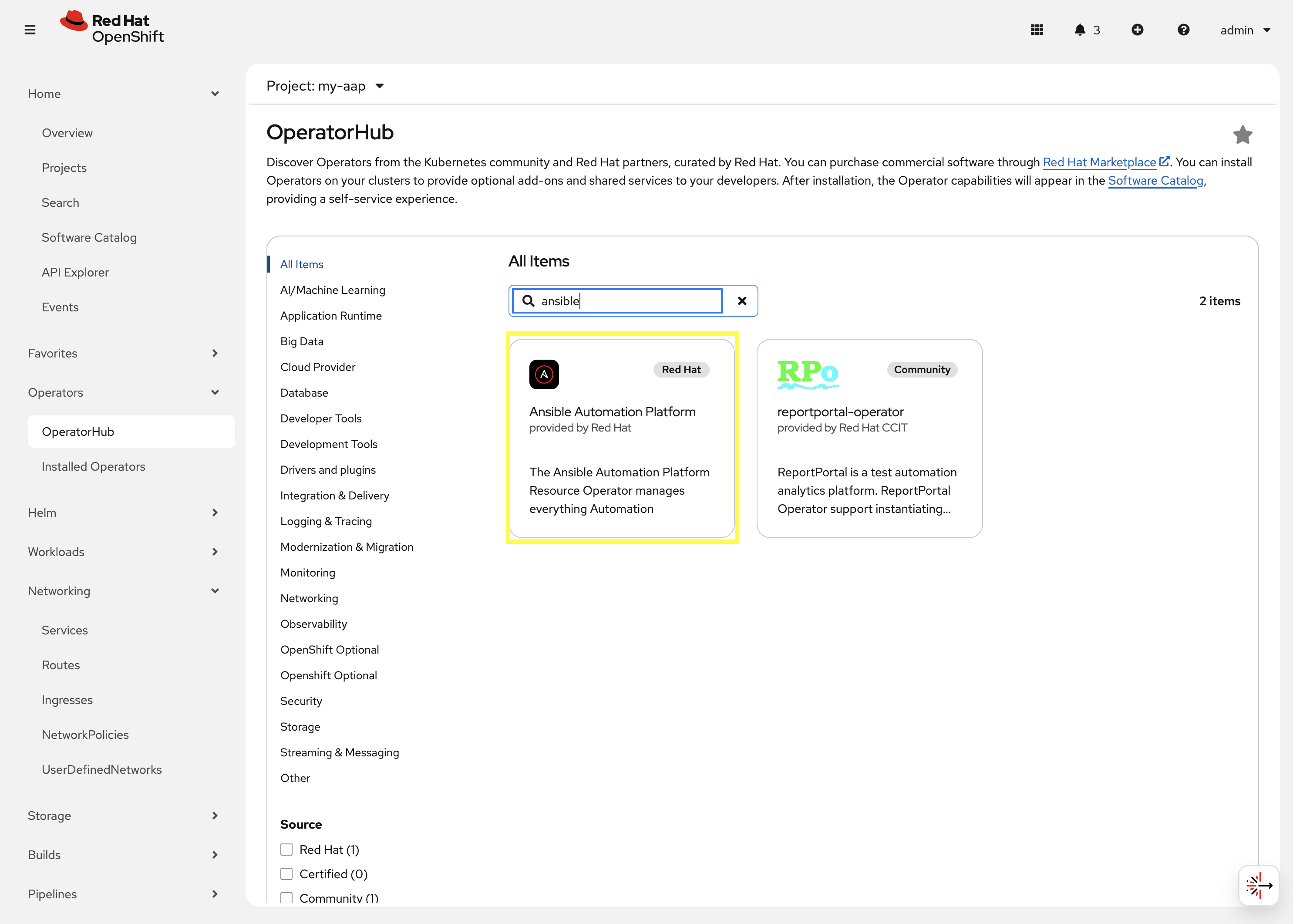This screenshot has width=1293, height=924.
Task: Check the Red Hat source filter
Action: pos(286,849)
